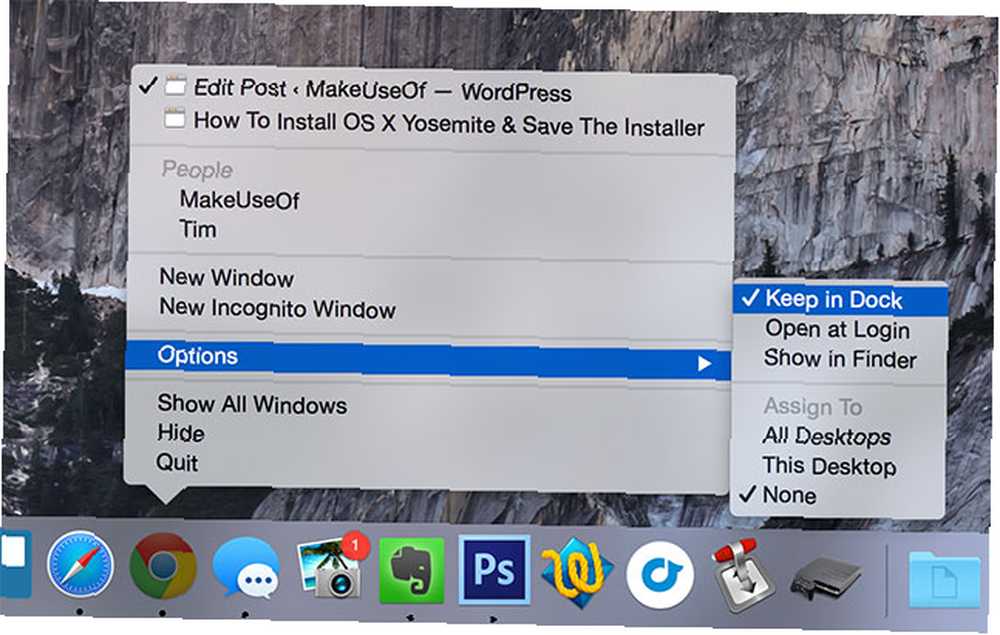
Task: Toggle Keep in Dock option
Action: point(839,299)
